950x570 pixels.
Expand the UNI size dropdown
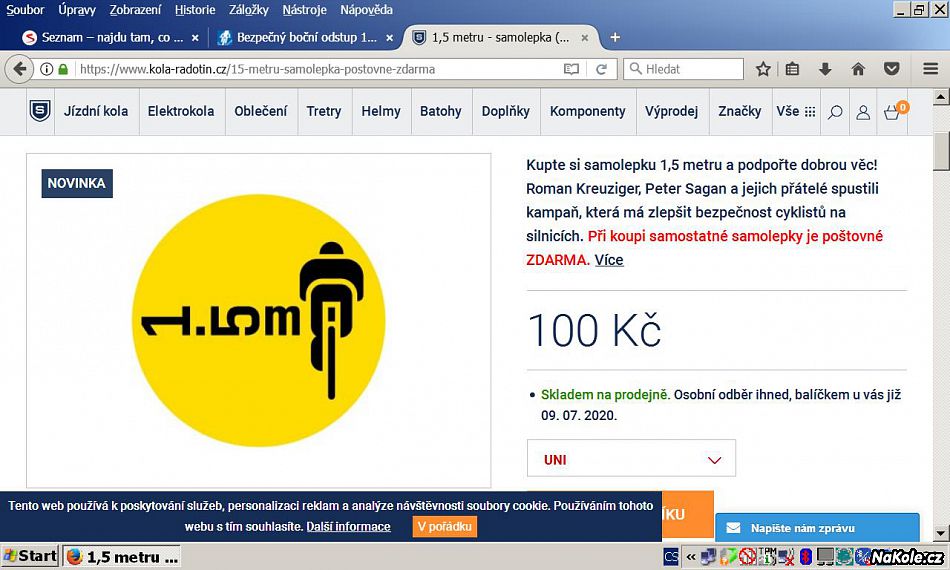[631, 459]
